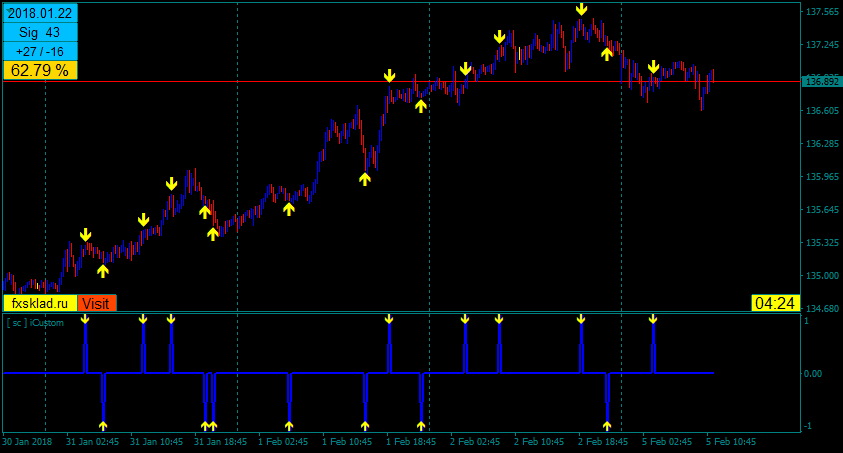
Task: Click the 135.645 price axis label
Action: click(823, 210)
